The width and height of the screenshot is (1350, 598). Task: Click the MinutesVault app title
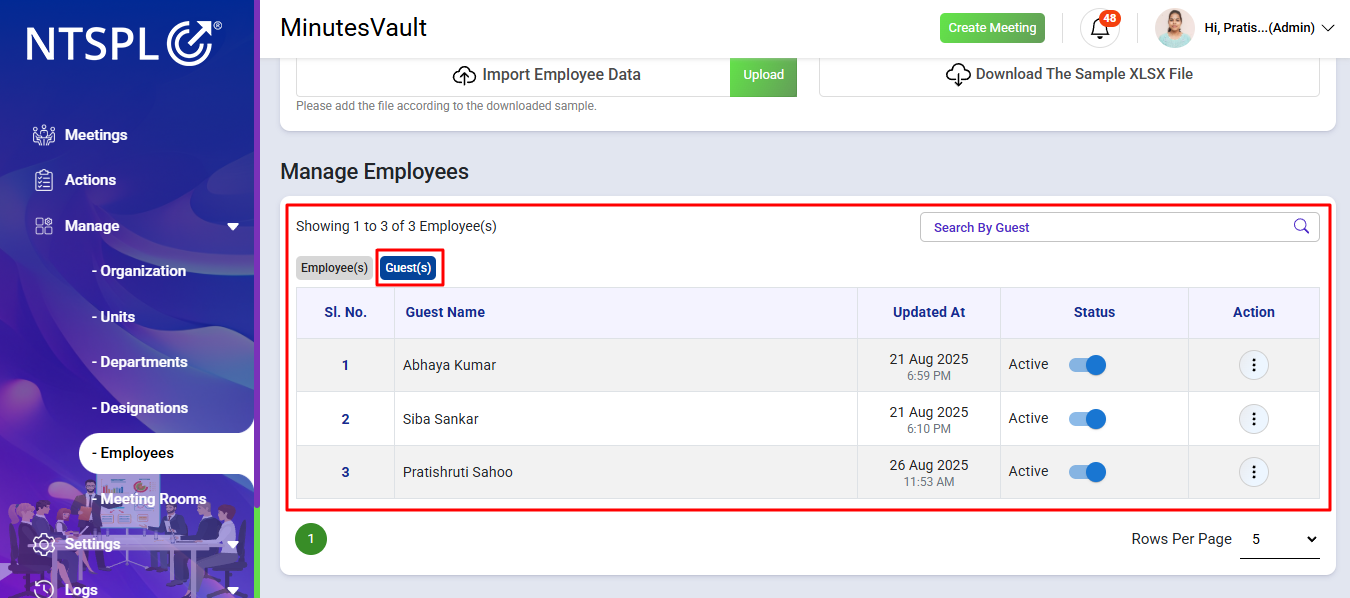(x=353, y=27)
